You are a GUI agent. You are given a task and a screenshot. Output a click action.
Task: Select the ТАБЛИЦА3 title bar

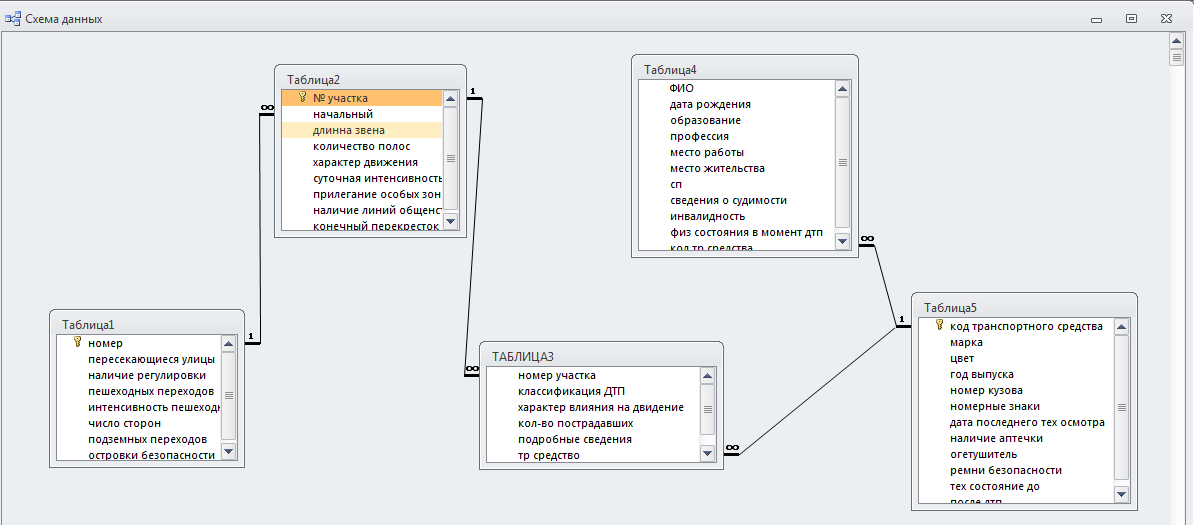601,356
